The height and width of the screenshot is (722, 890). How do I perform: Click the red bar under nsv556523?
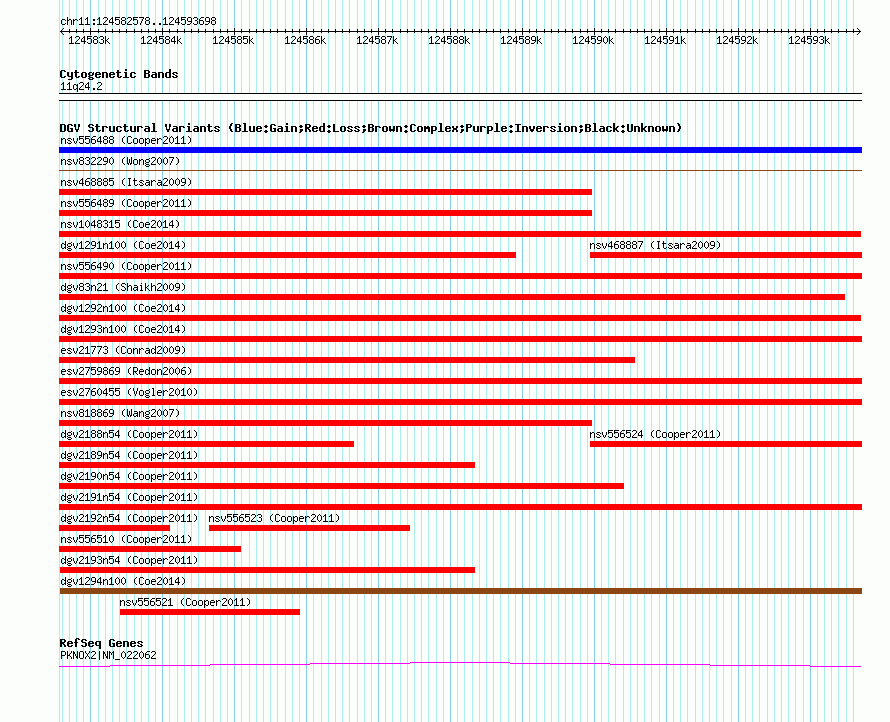pyautogui.click(x=309, y=528)
